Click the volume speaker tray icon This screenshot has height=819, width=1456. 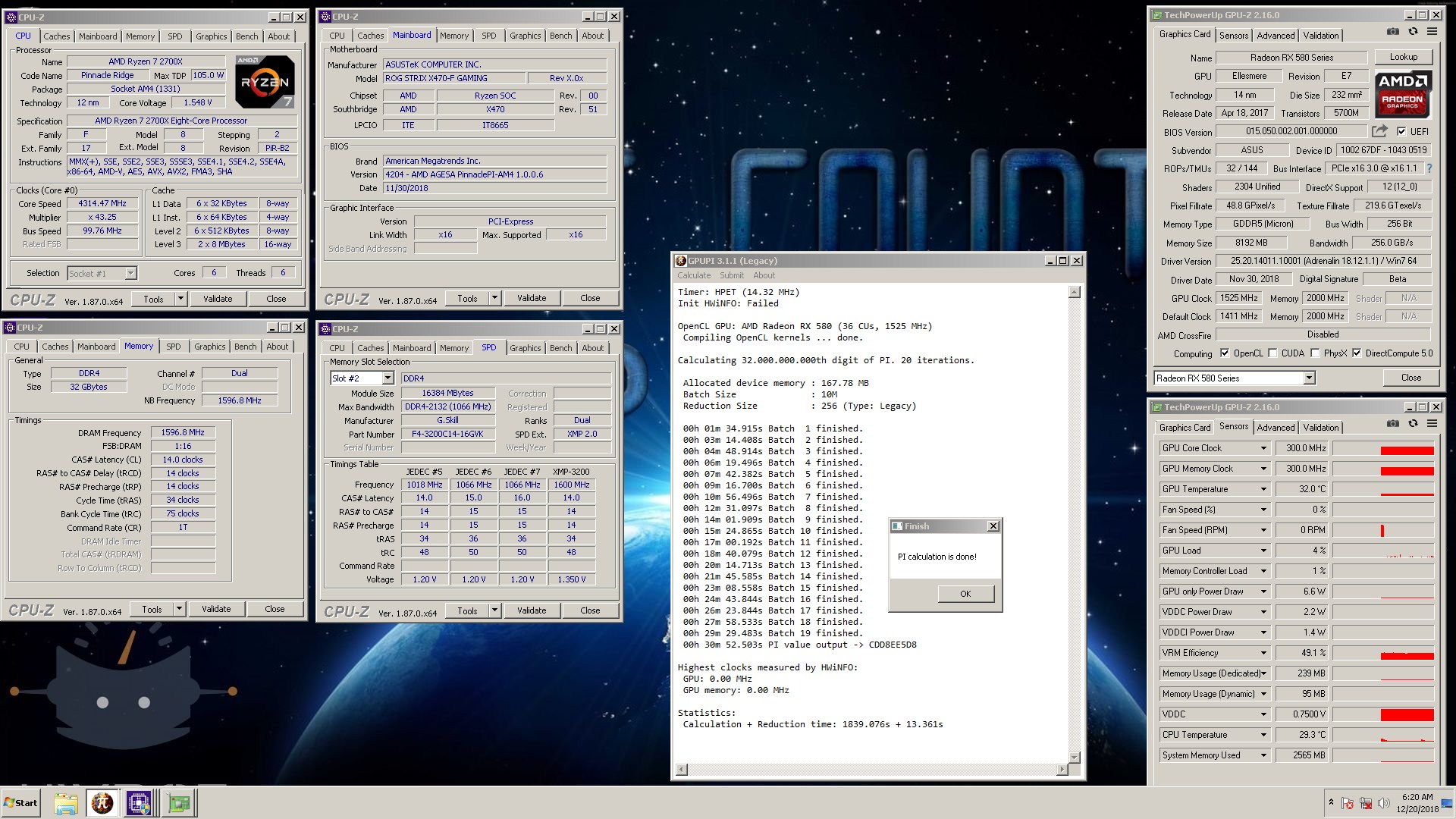pos(1384,804)
